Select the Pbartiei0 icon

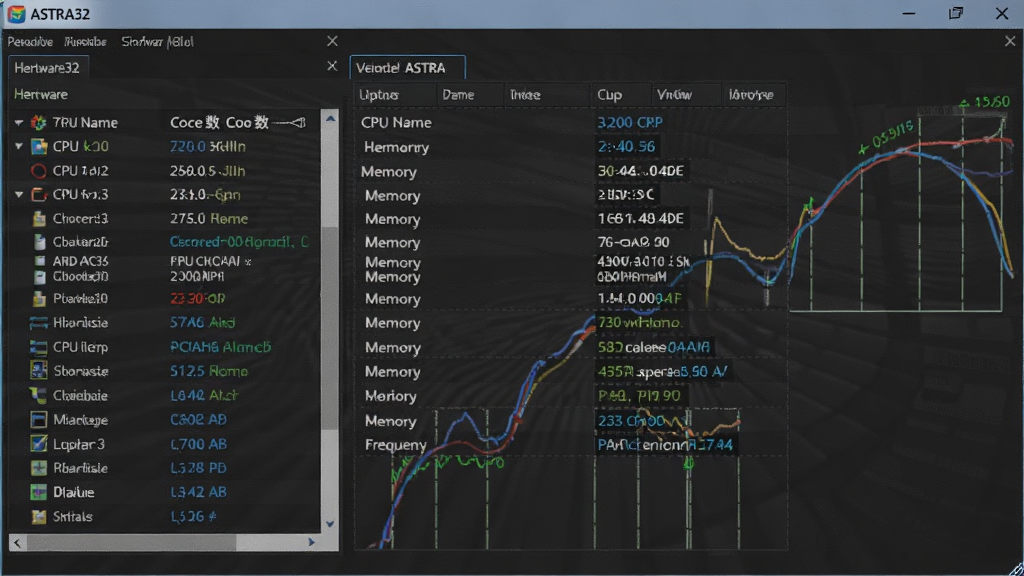point(39,298)
